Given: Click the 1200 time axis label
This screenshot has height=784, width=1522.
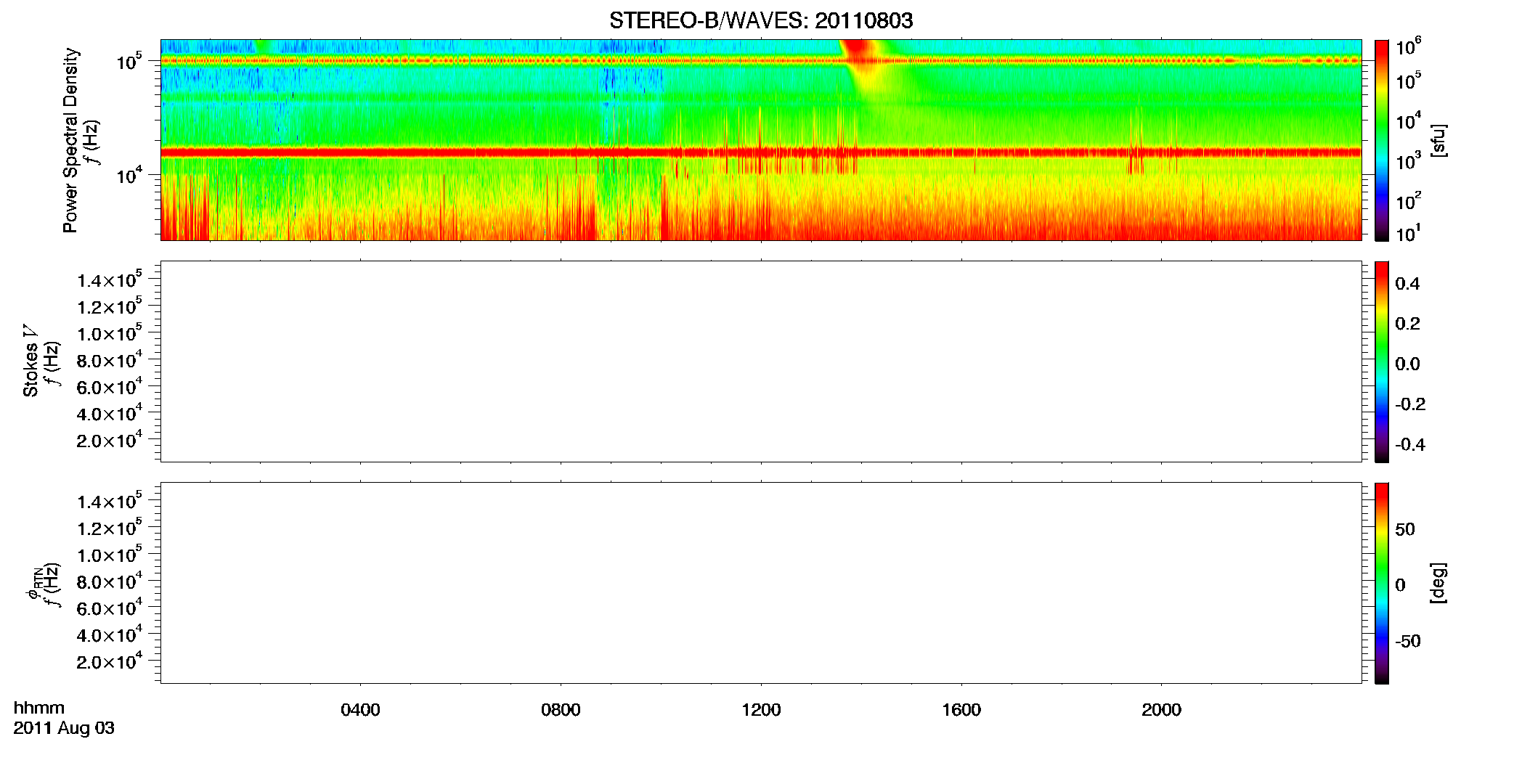Looking at the screenshot, I should (x=761, y=710).
